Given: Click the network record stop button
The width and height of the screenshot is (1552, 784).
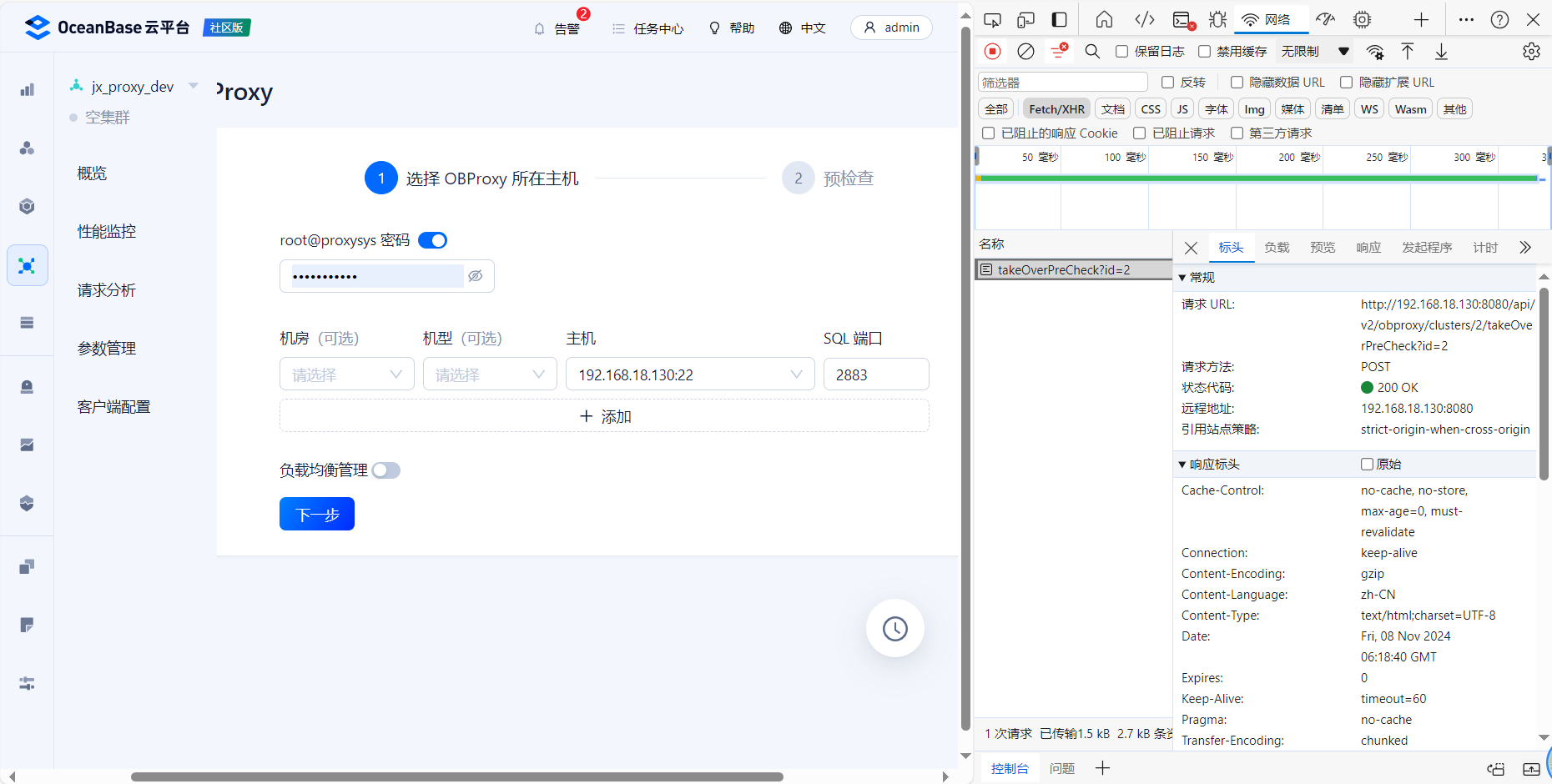Looking at the screenshot, I should (992, 52).
